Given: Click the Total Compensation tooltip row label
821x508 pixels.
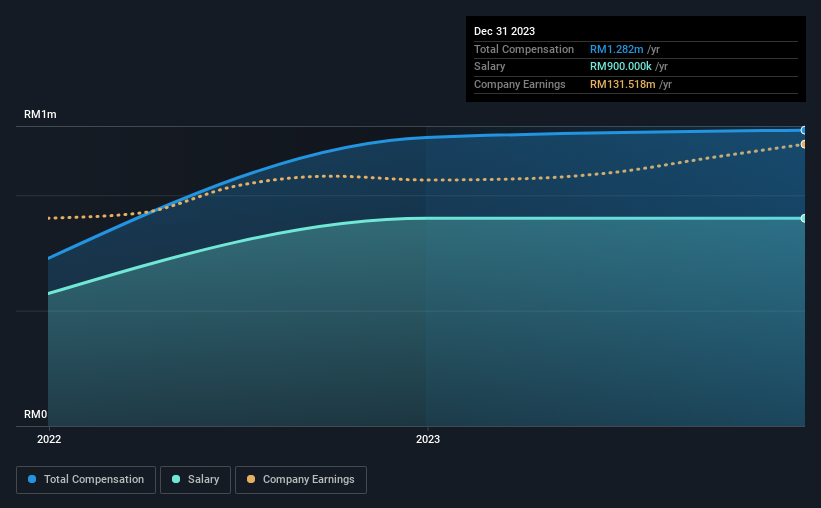Looking at the screenshot, I should [x=524, y=49].
